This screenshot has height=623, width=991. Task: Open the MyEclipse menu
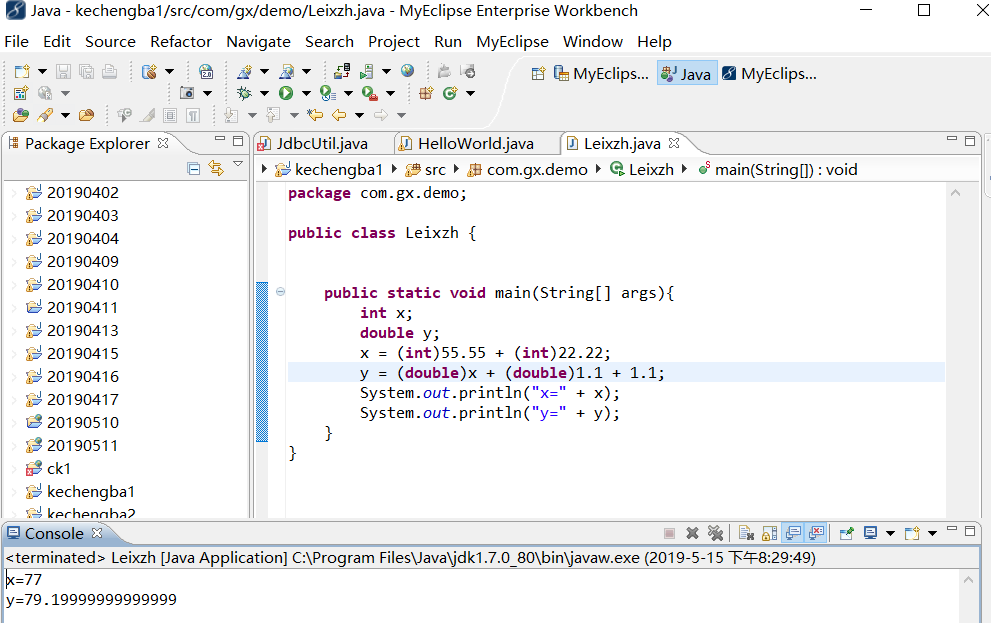[x=512, y=42]
